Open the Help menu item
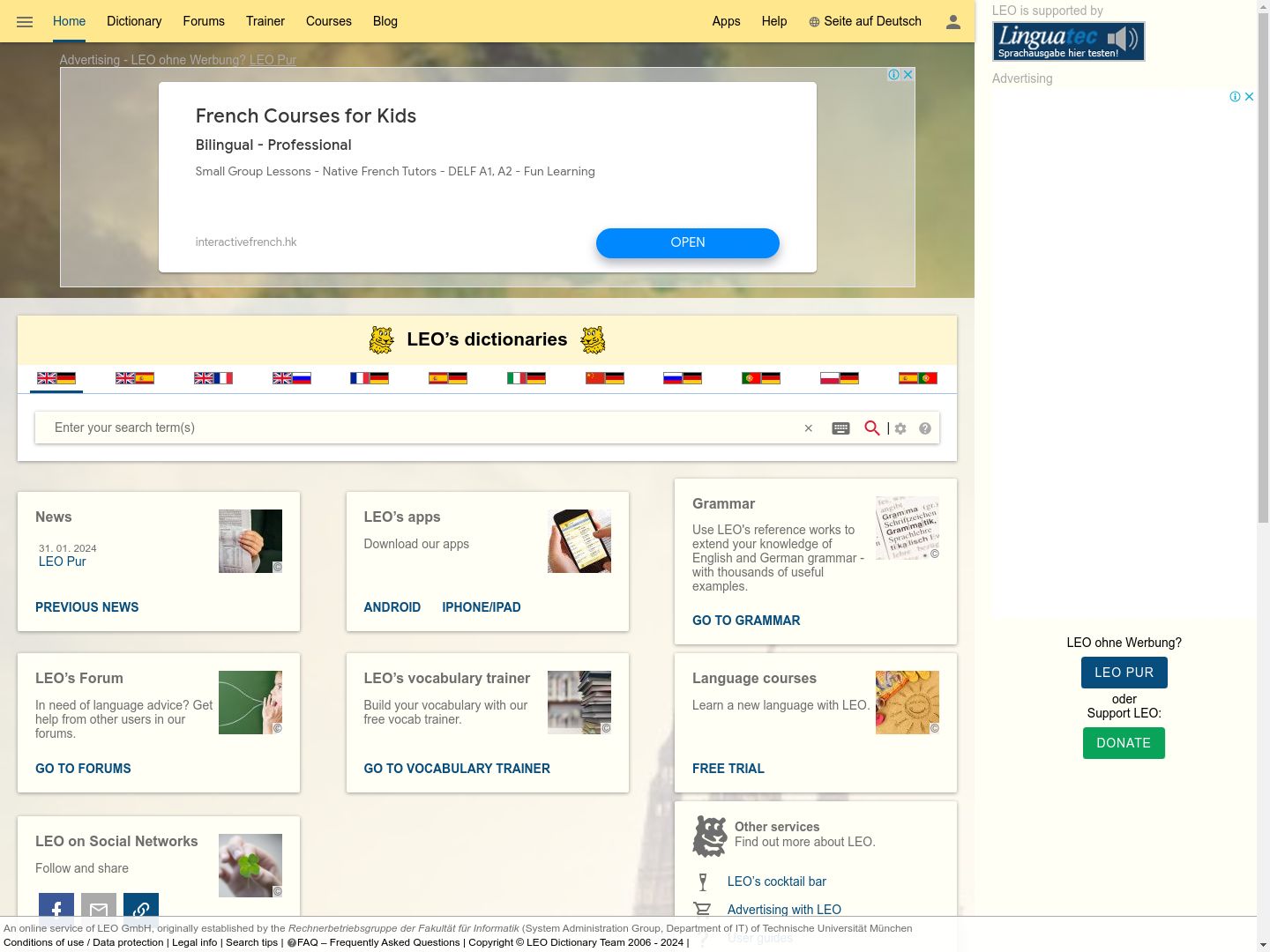The width and height of the screenshot is (1270, 952). 774,21
